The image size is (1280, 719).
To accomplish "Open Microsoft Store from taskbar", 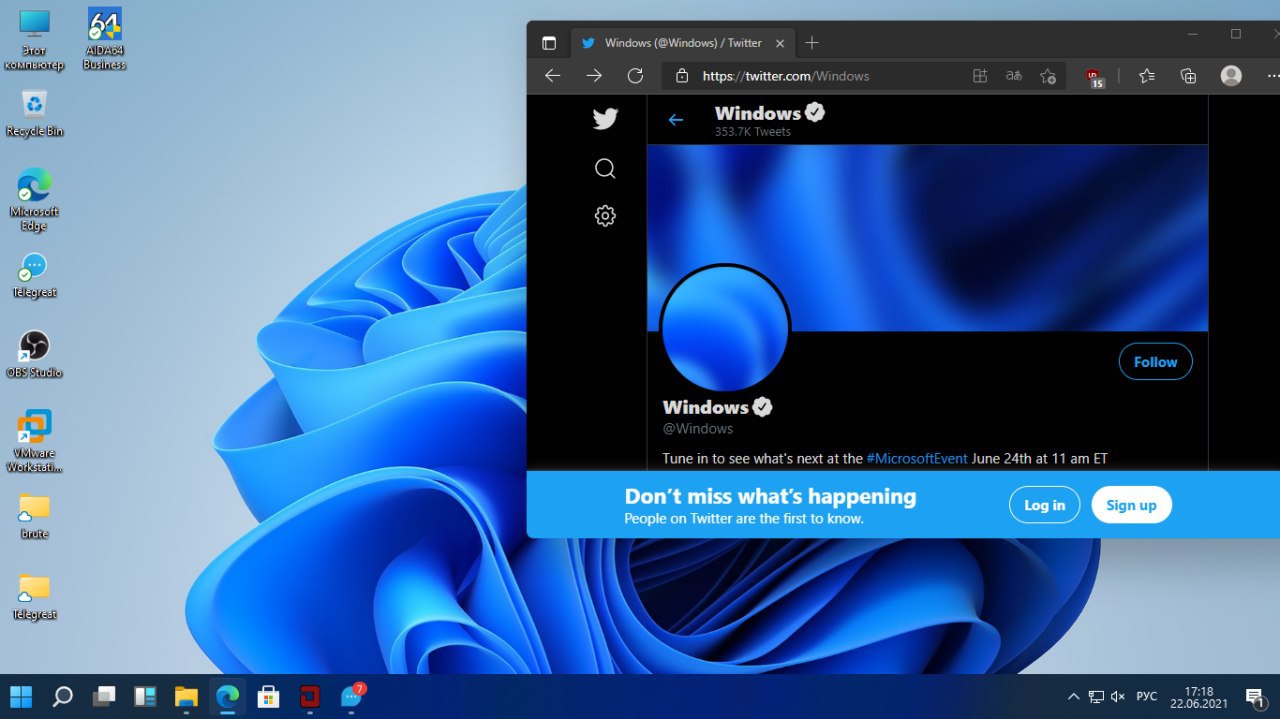I will (x=268, y=696).
